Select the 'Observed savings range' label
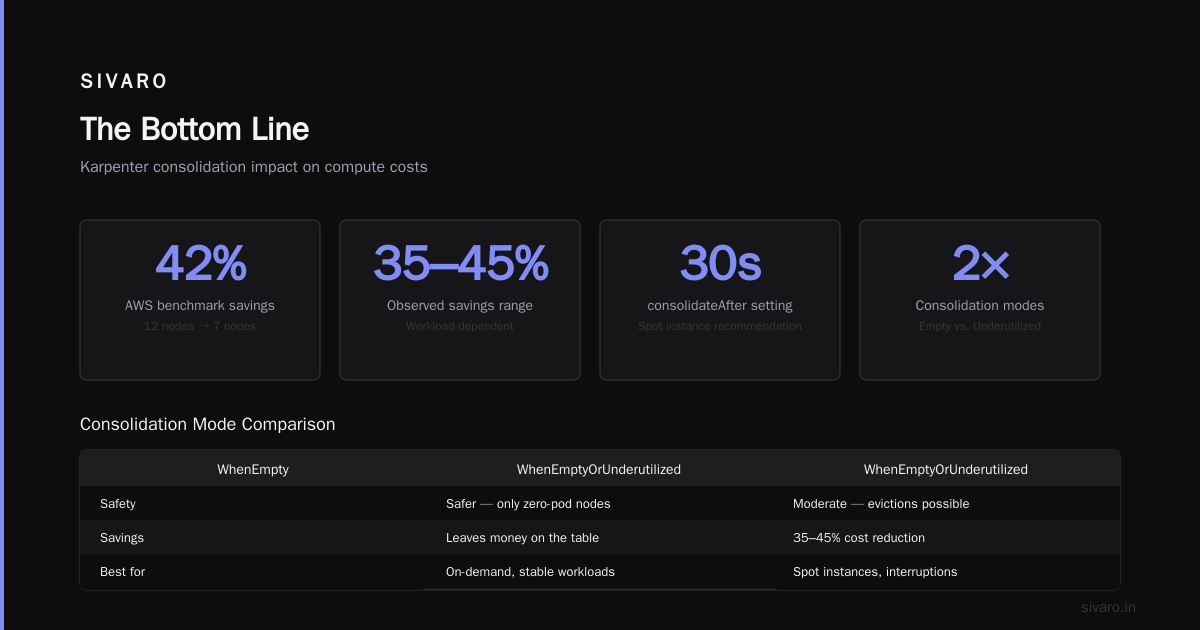The width and height of the screenshot is (1200, 630). (460, 305)
